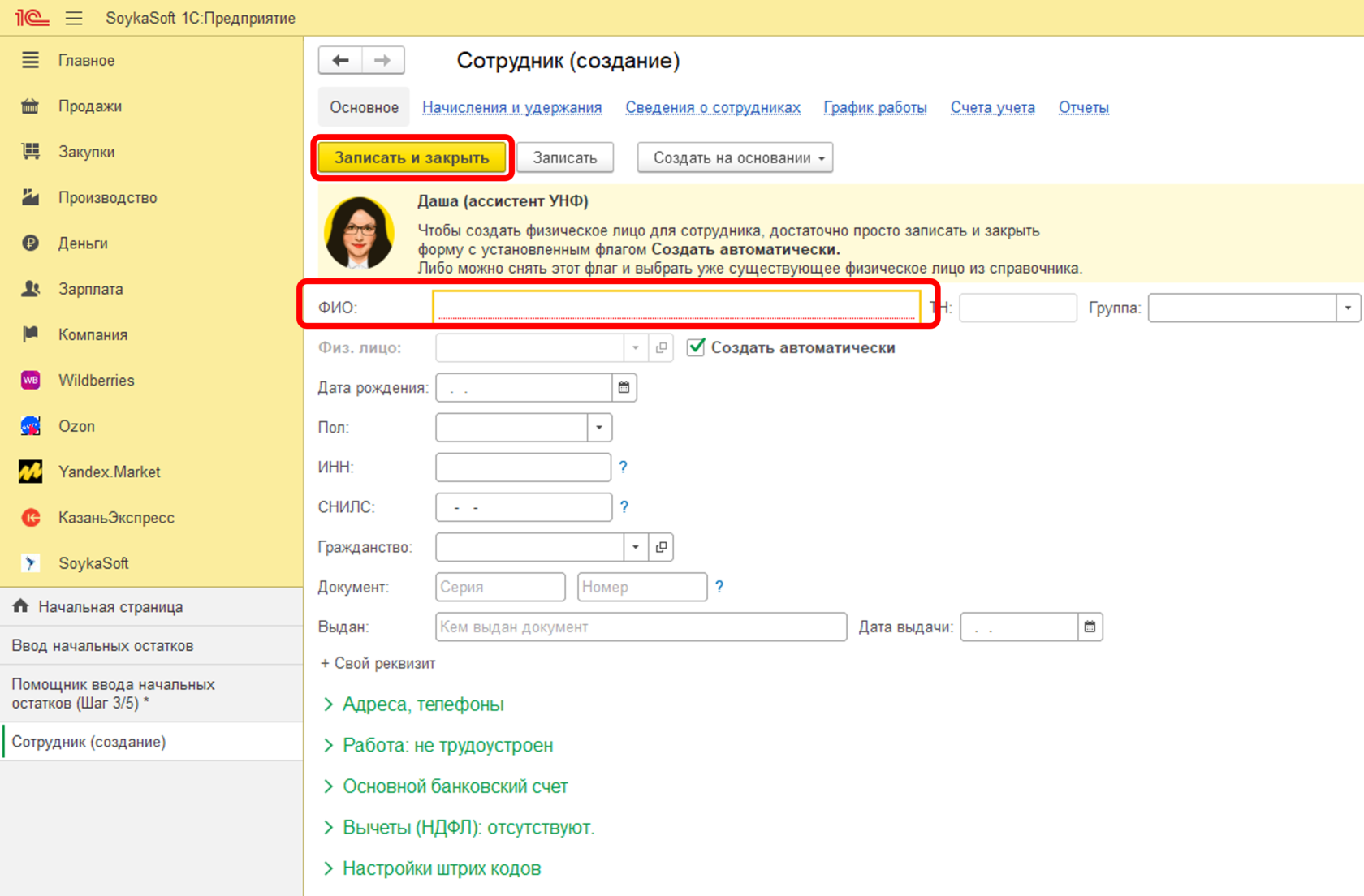Open the Начисления и удержания tab
Viewport: 1364px width, 896px height.
pos(511,107)
